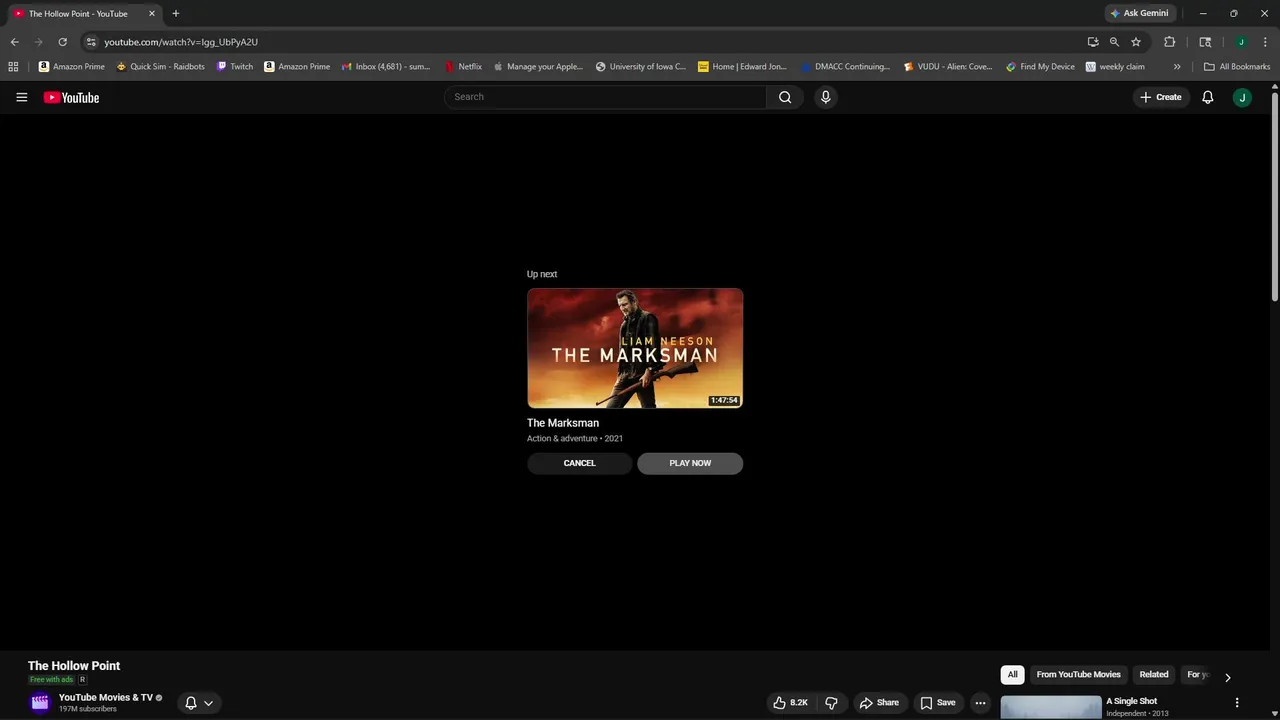Open browser extensions puzzle icon
Image resolution: width=1280 pixels, height=720 pixels.
1169,42
